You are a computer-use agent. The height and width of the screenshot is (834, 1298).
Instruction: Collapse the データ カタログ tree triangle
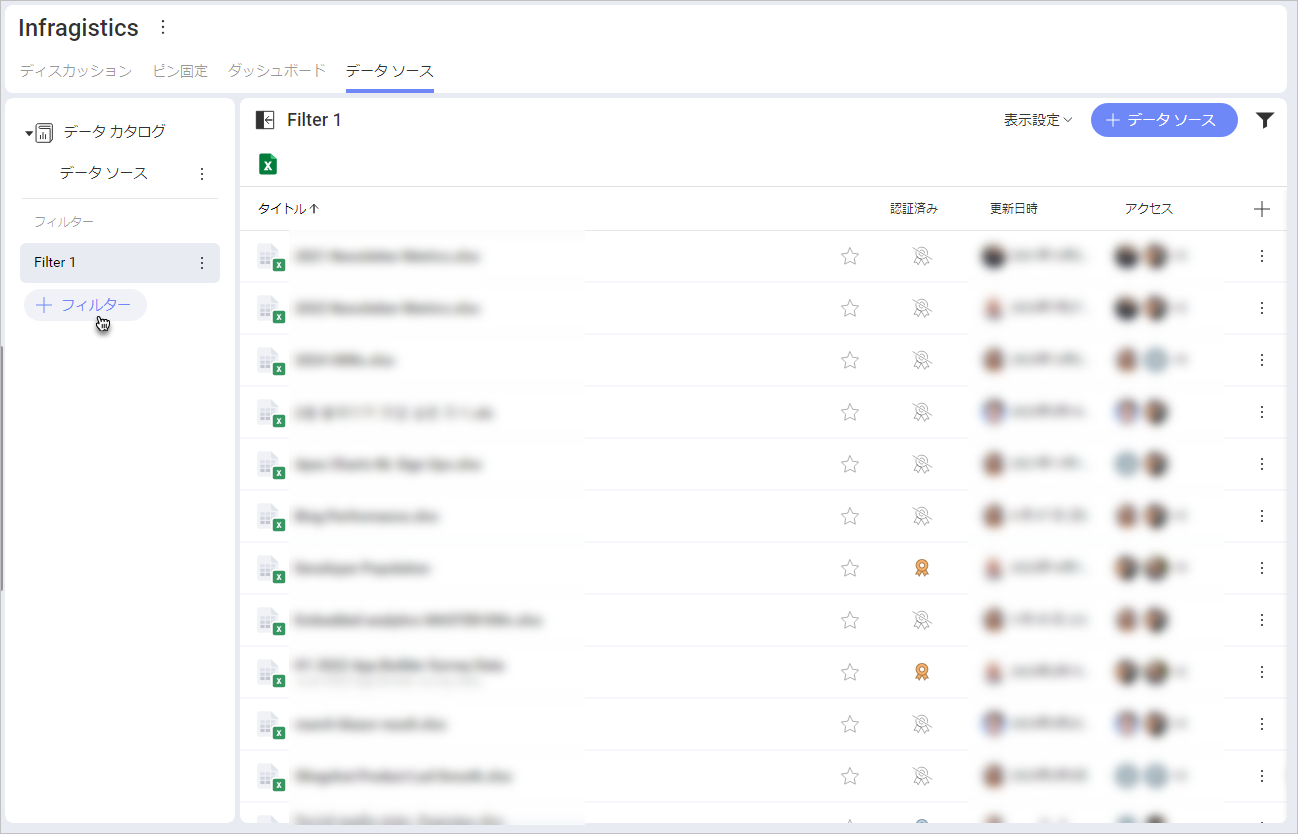(29, 133)
